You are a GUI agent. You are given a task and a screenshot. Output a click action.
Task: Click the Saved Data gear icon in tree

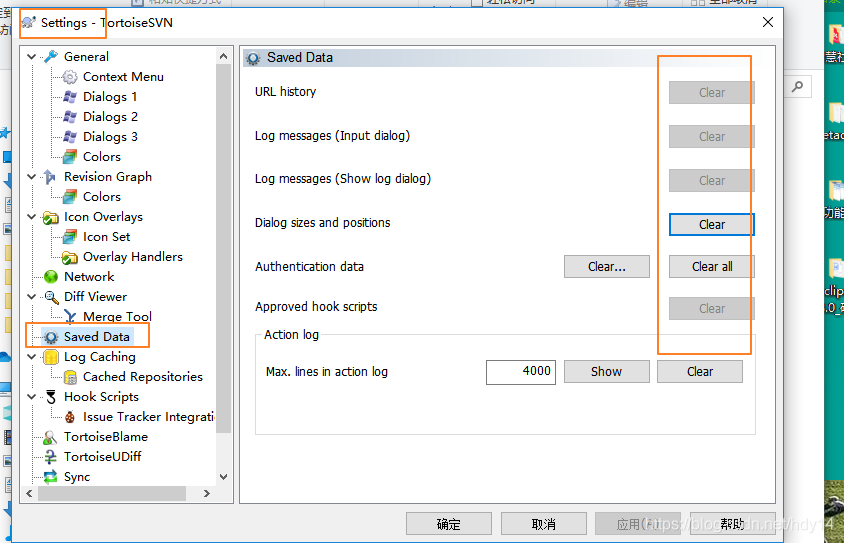pyautogui.click(x=51, y=337)
